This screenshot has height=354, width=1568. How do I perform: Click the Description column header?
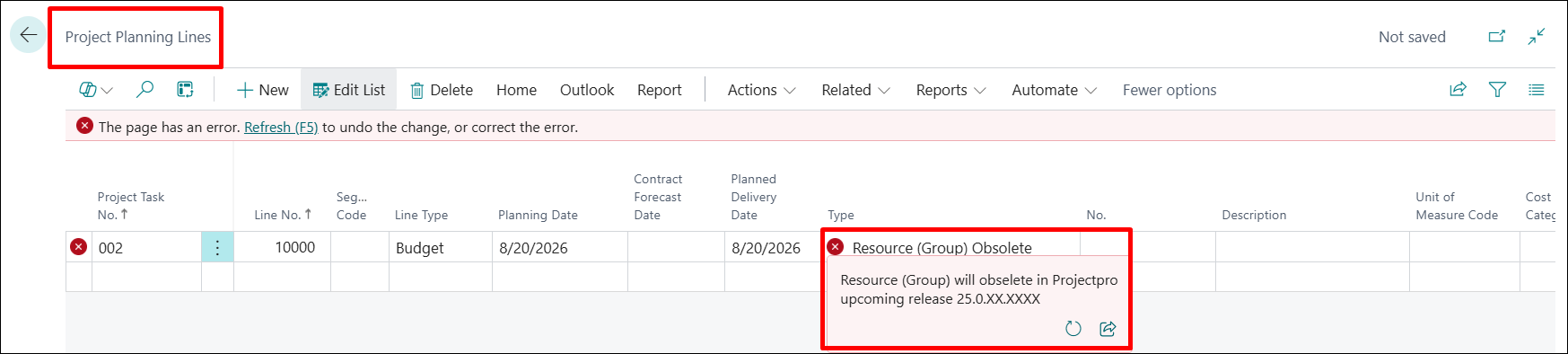1254,215
